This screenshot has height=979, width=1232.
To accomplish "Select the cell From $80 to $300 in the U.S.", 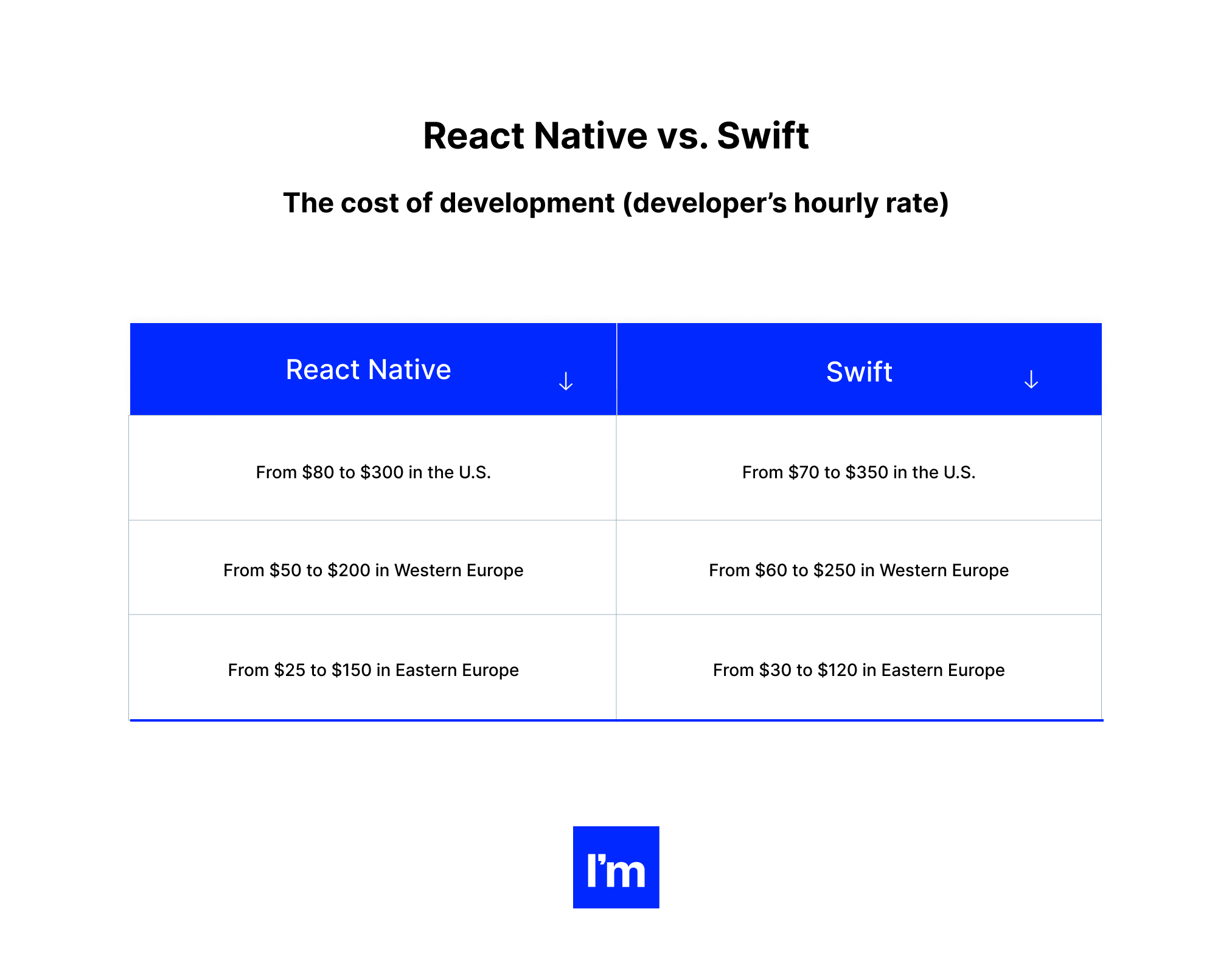I will (373, 472).
